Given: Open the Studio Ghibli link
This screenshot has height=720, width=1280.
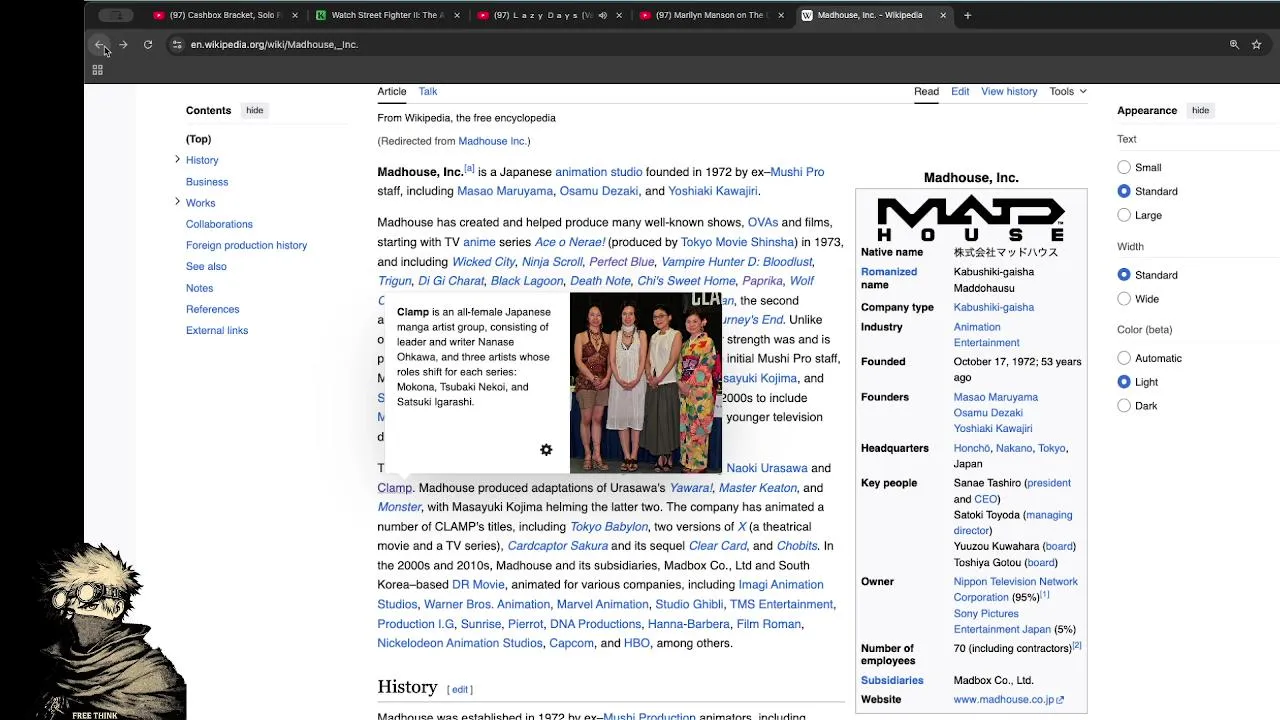Looking at the screenshot, I should pyautogui.click(x=689, y=604).
